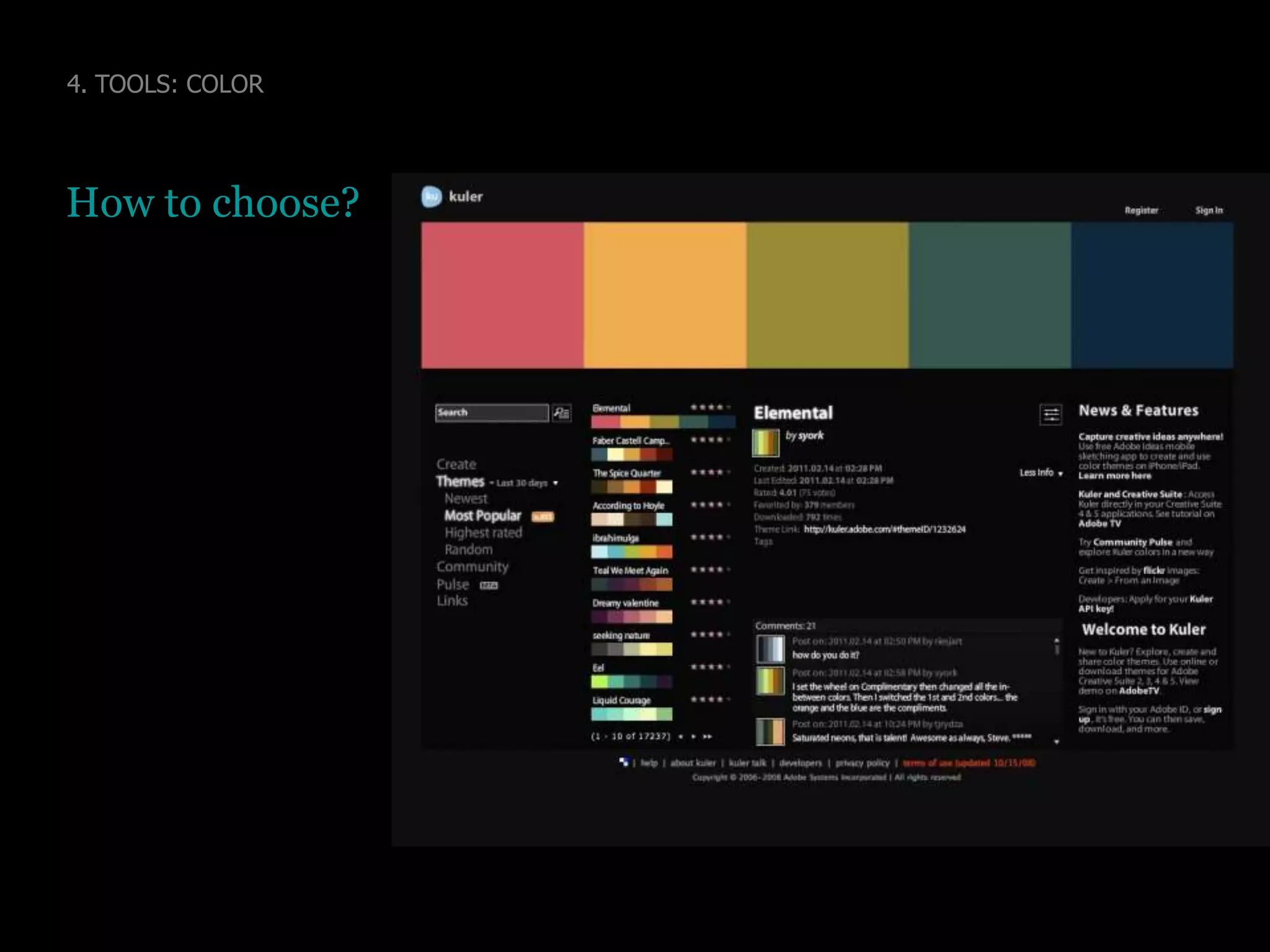1270x952 pixels.
Task: Select the Liquid Courage theme
Action: click(x=663, y=708)
